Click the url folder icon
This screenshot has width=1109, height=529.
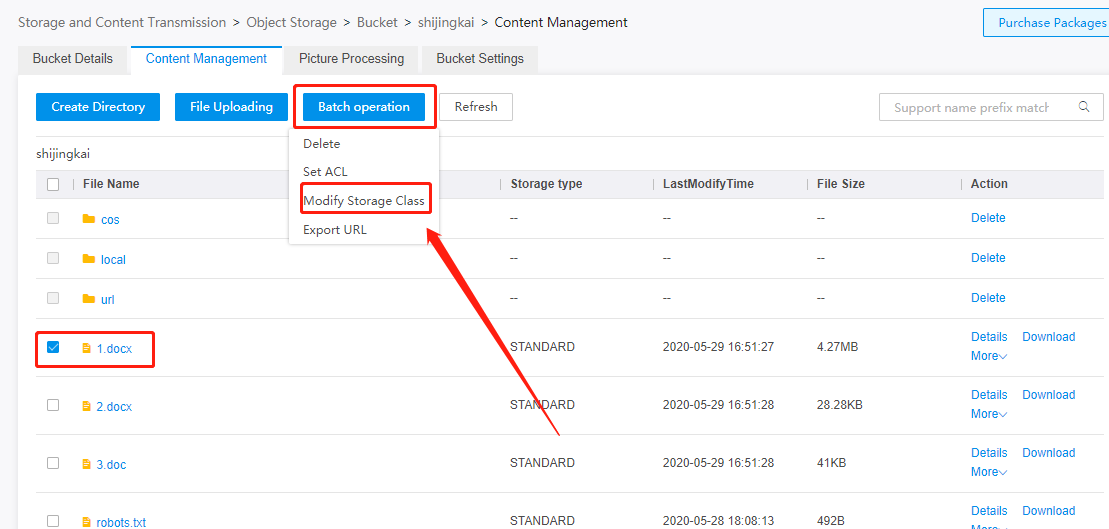tap(88, 299)
